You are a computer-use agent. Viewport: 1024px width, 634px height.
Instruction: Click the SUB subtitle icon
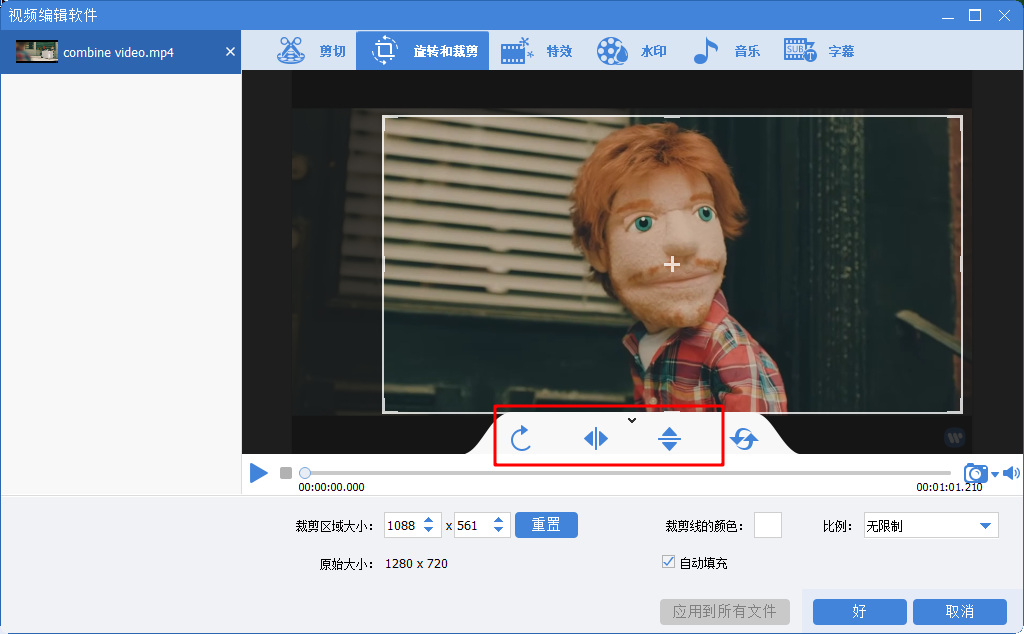tap(800, 50)
